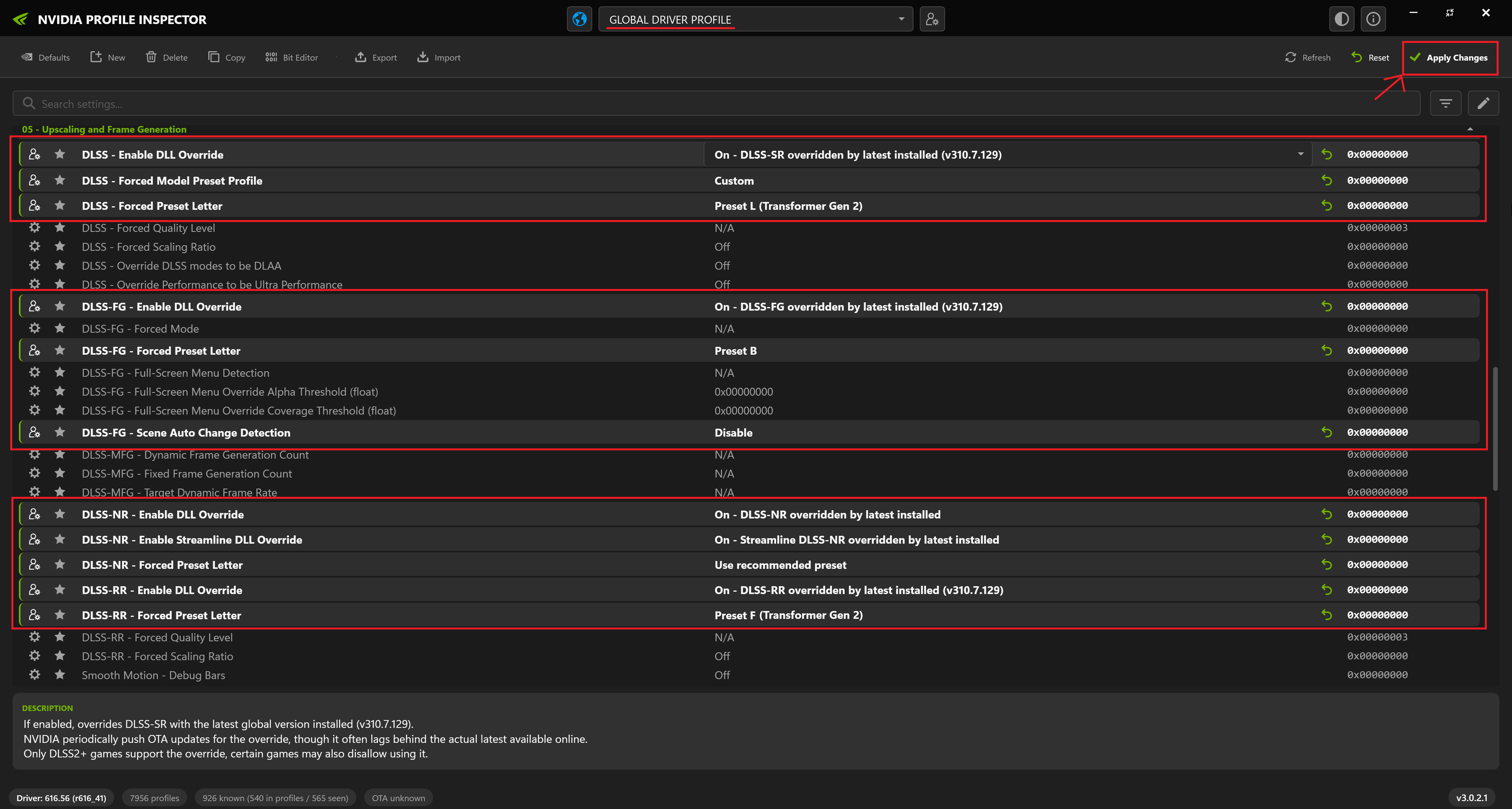
Task: Click the pencil edit icon next to search
Action: [1483, 104]
